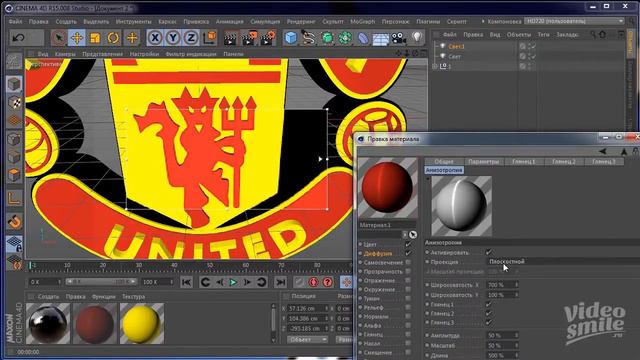Toggle Y axis lock
Screen dimensions: 640x360
click(x=173, y=38)
